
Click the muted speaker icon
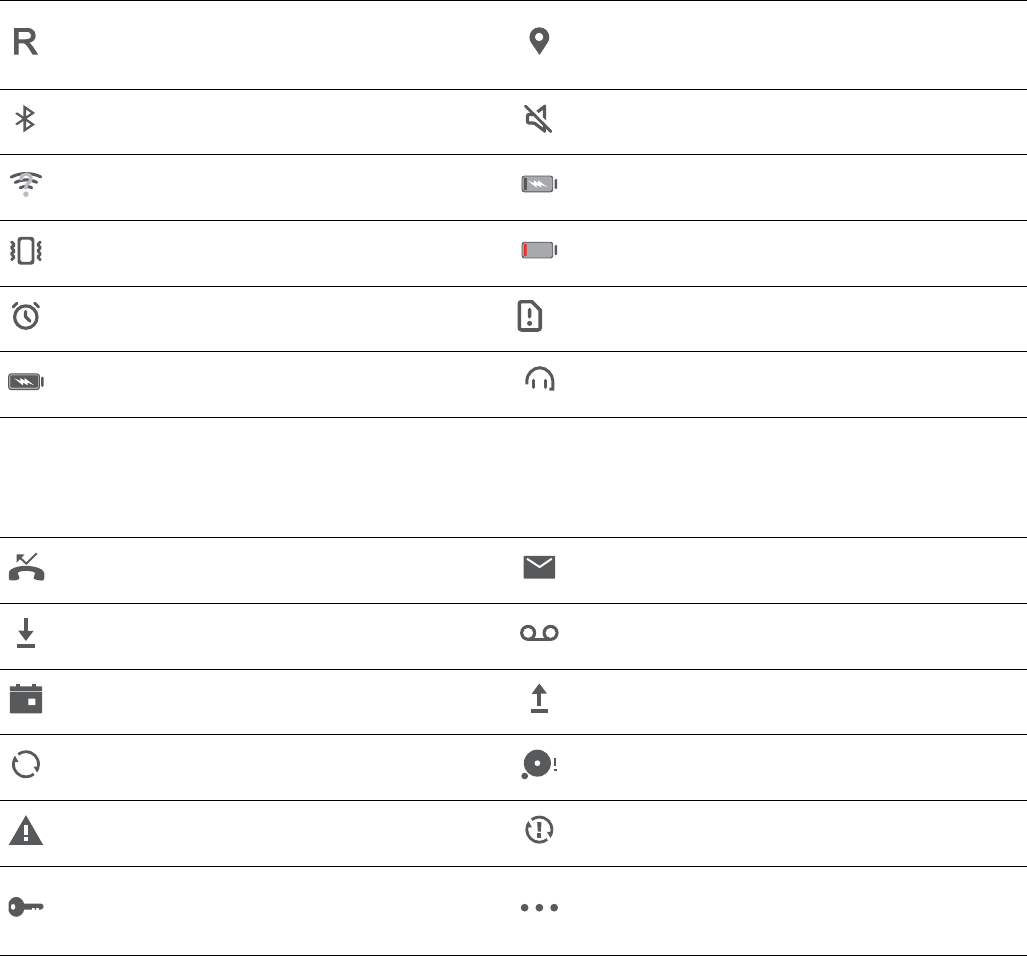tap(539, 121)
